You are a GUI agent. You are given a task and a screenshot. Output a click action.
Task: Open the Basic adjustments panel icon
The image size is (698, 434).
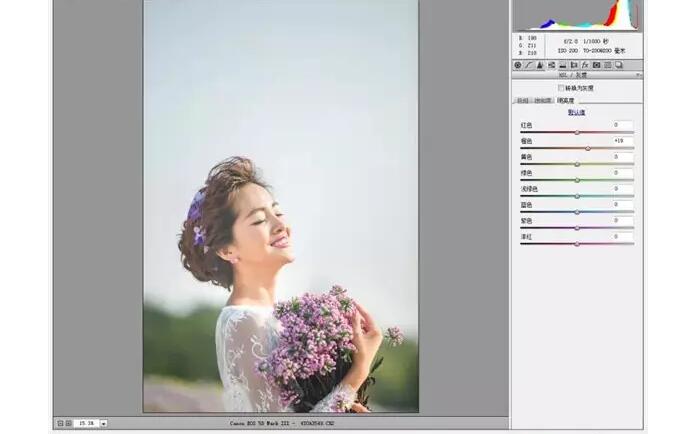click(518, 65)
